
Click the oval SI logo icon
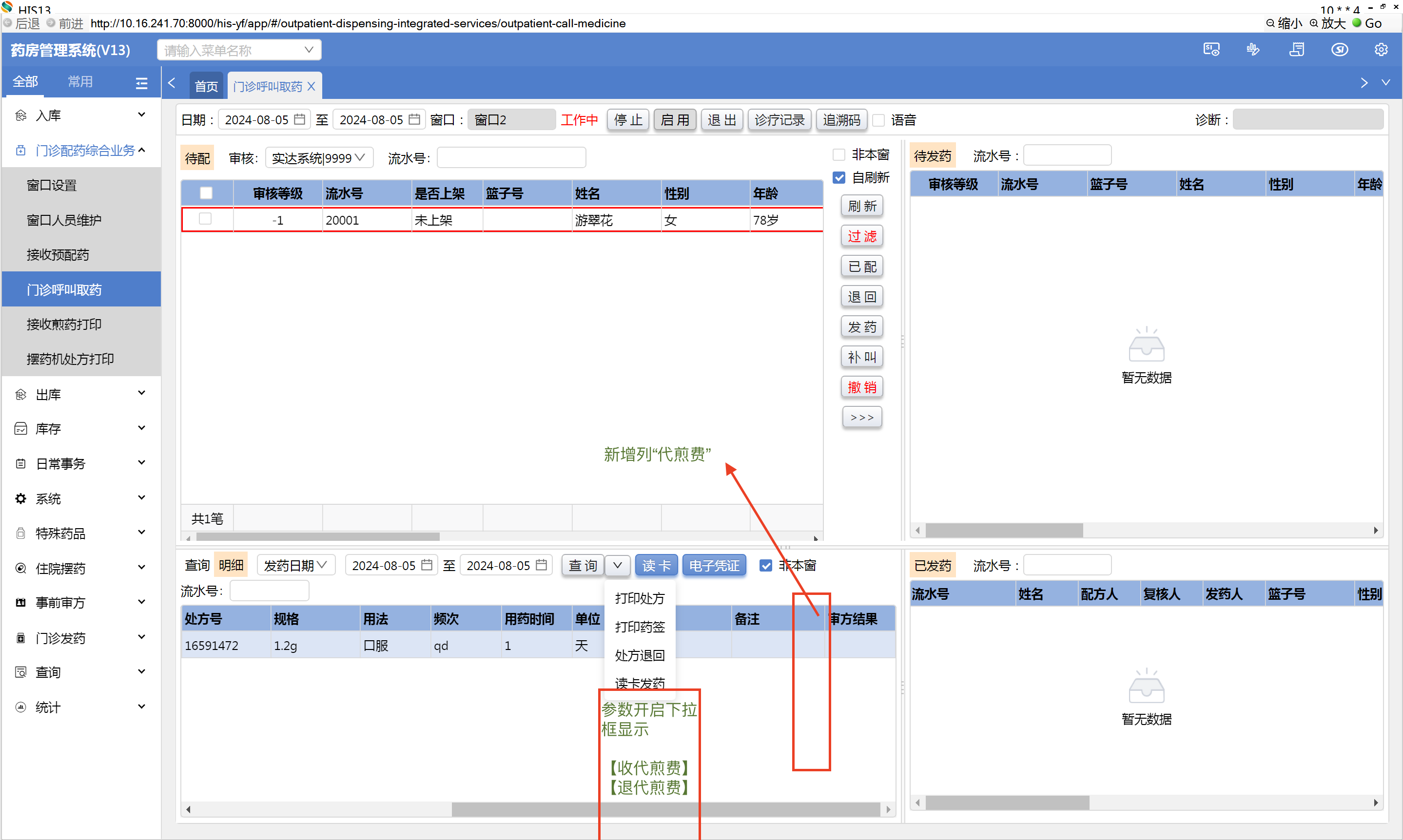point(1339,50)
